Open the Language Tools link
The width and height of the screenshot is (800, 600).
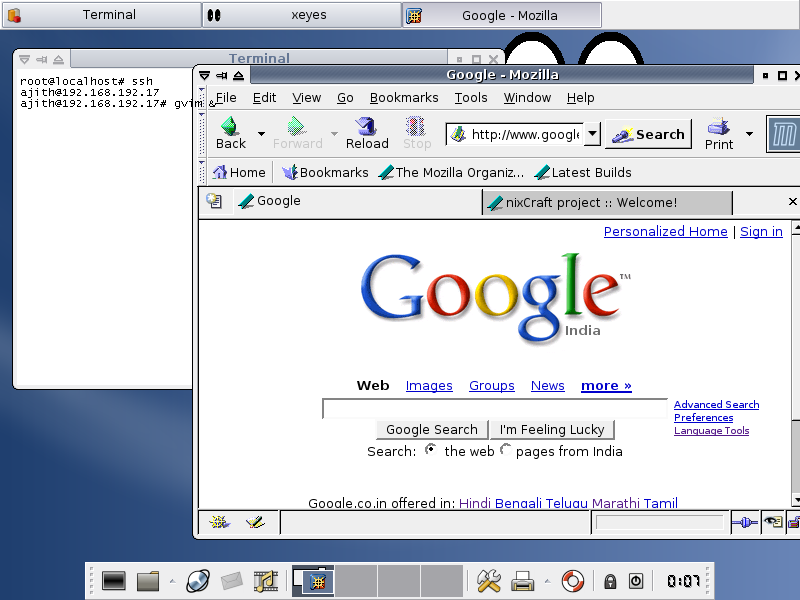[711, 431]
